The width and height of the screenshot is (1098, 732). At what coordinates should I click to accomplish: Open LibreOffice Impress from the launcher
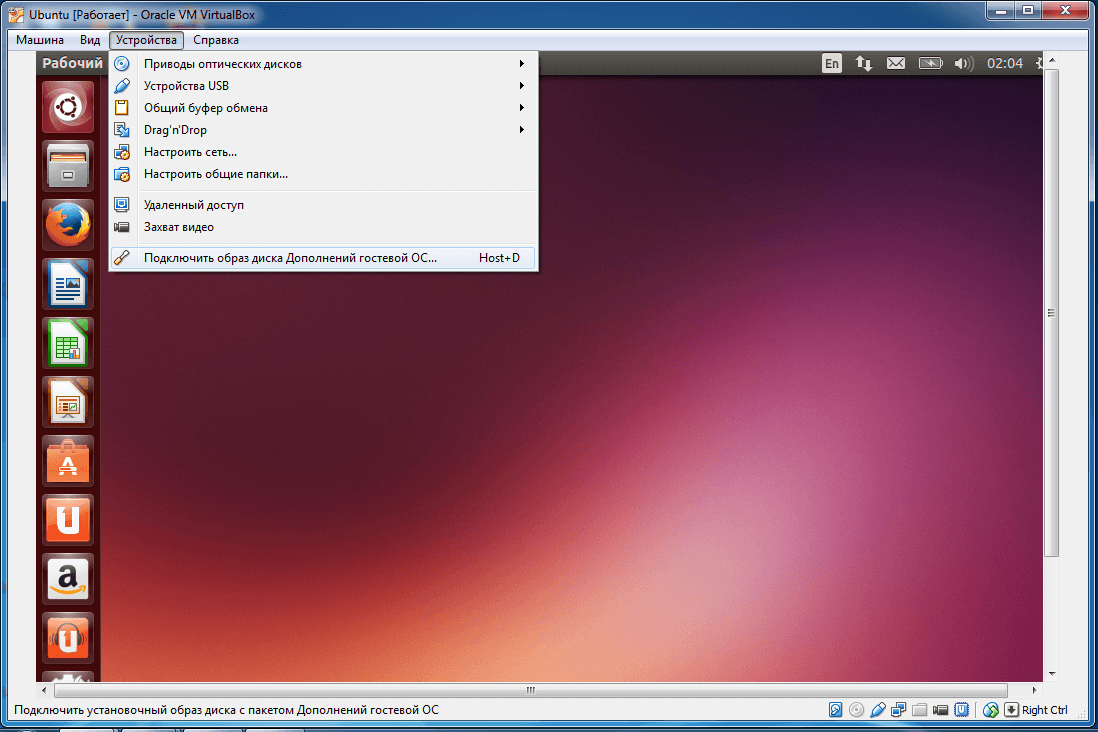(x=68, y=402)
